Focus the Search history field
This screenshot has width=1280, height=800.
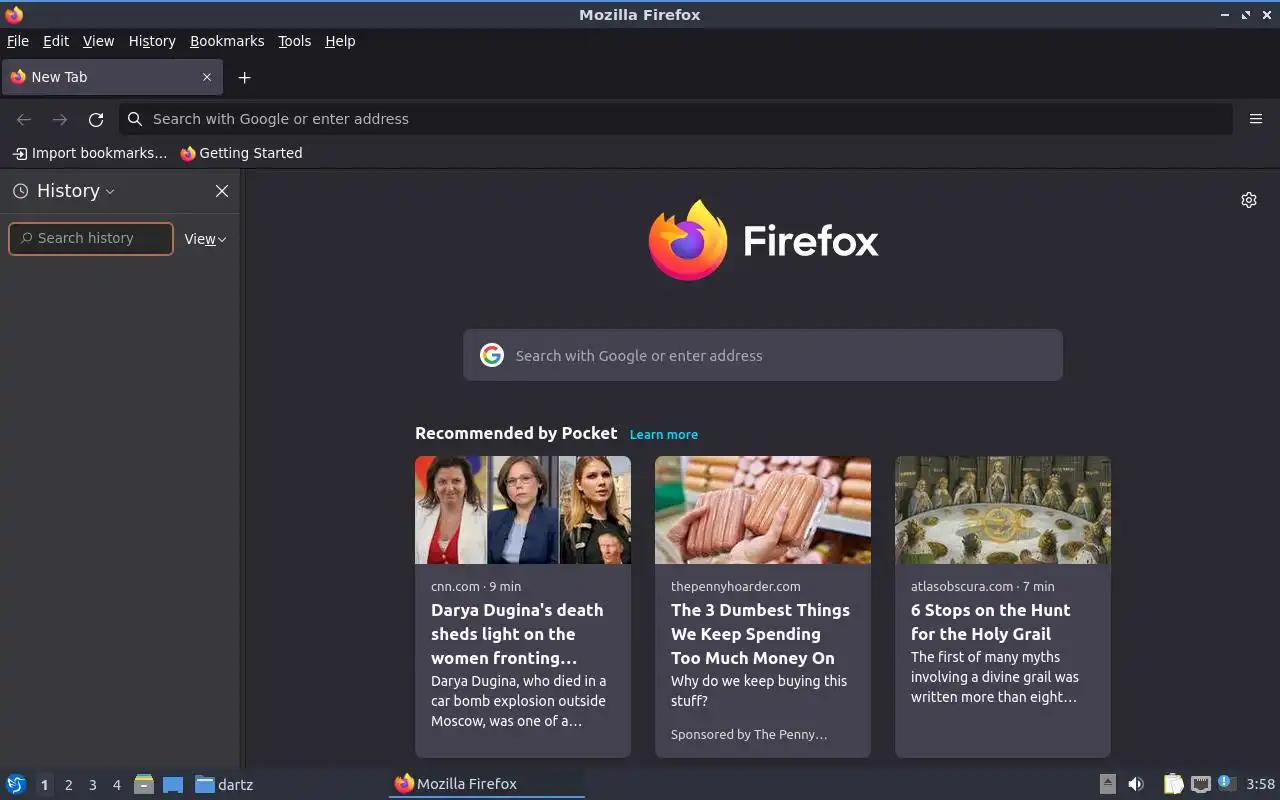pos(91,238)
